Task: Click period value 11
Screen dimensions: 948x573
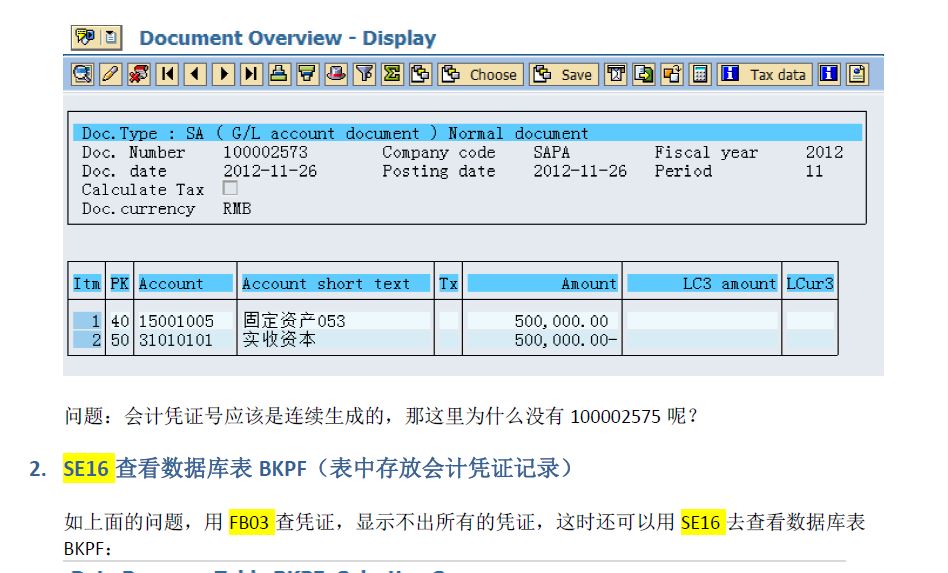Action: coord(814,171)
